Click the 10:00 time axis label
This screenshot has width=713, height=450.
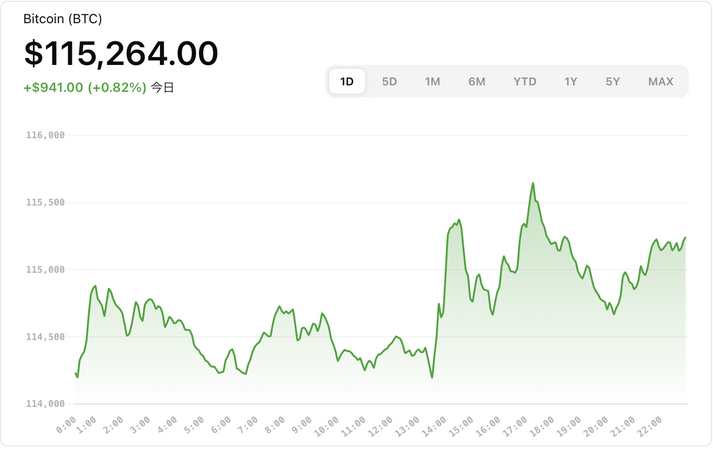coord(327,426)
